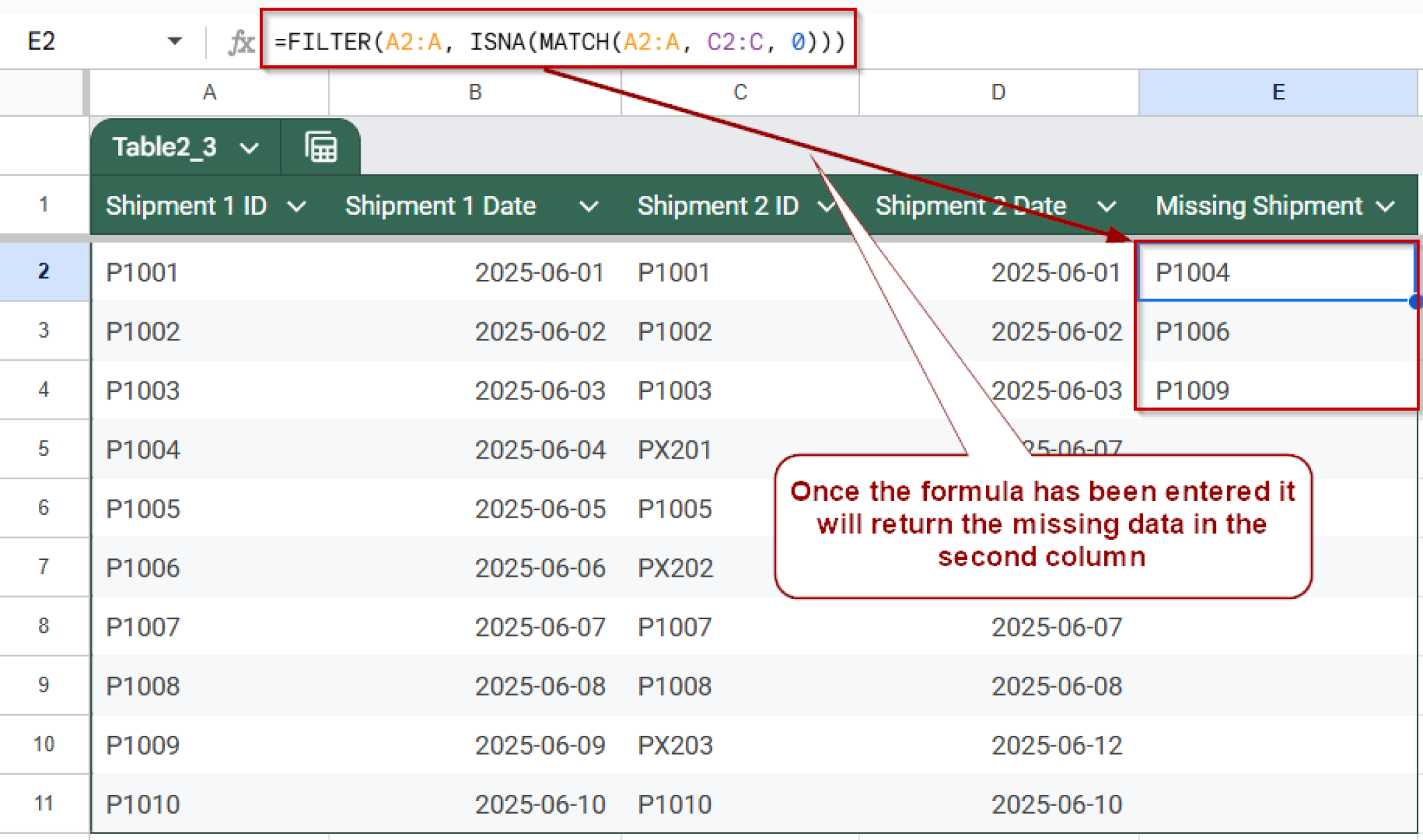Click the table grid icon beside Table2_3
The height and width of the screenshot is (840, 1423).
coord(320,146)
